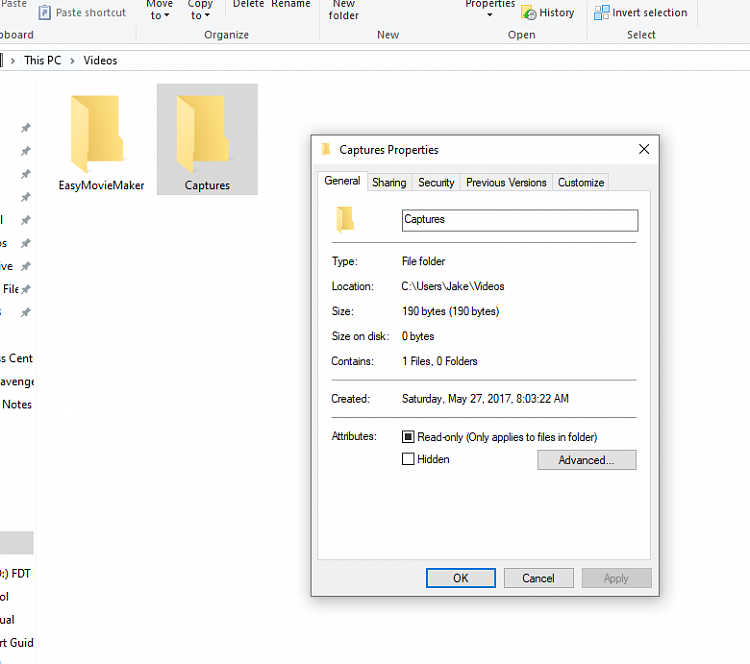This screenshot has height=664, width=750.
Task: Click the Apply button
Action: click(617, 578)
